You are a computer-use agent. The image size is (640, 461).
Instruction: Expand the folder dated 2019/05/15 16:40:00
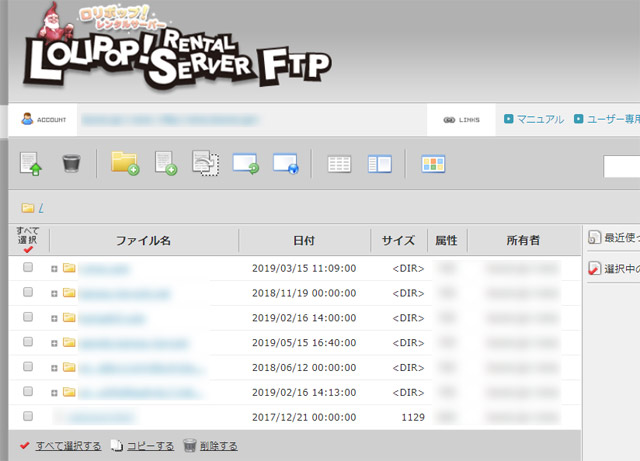(55, 343)
